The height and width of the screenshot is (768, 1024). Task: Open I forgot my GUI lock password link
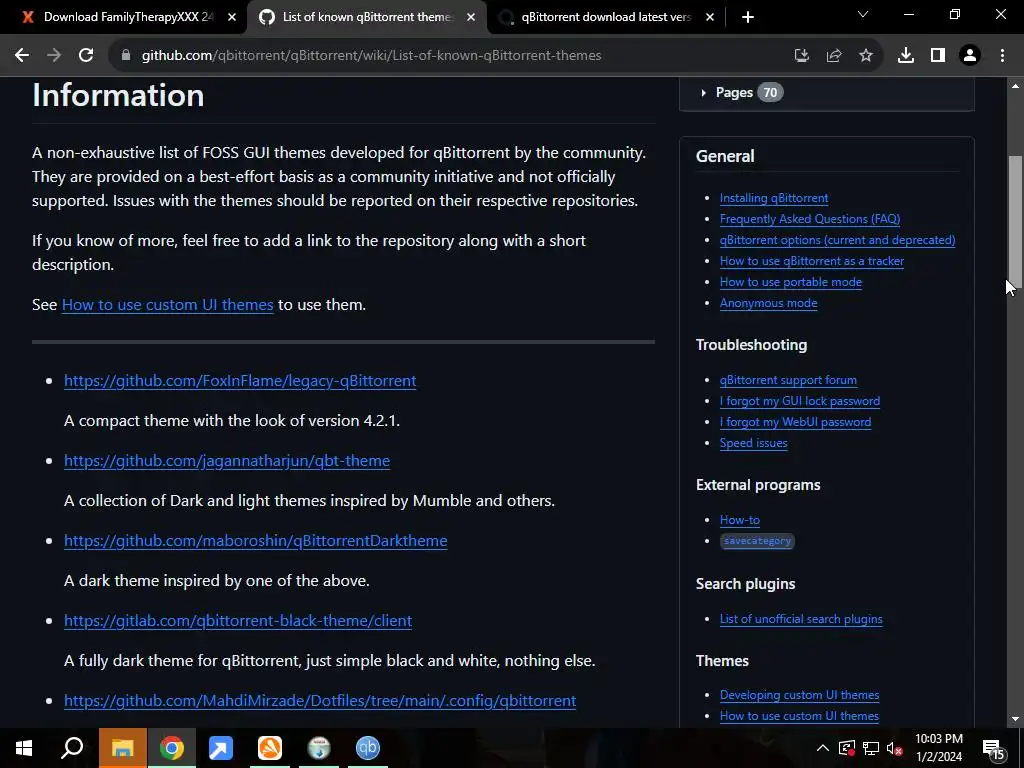800,401
